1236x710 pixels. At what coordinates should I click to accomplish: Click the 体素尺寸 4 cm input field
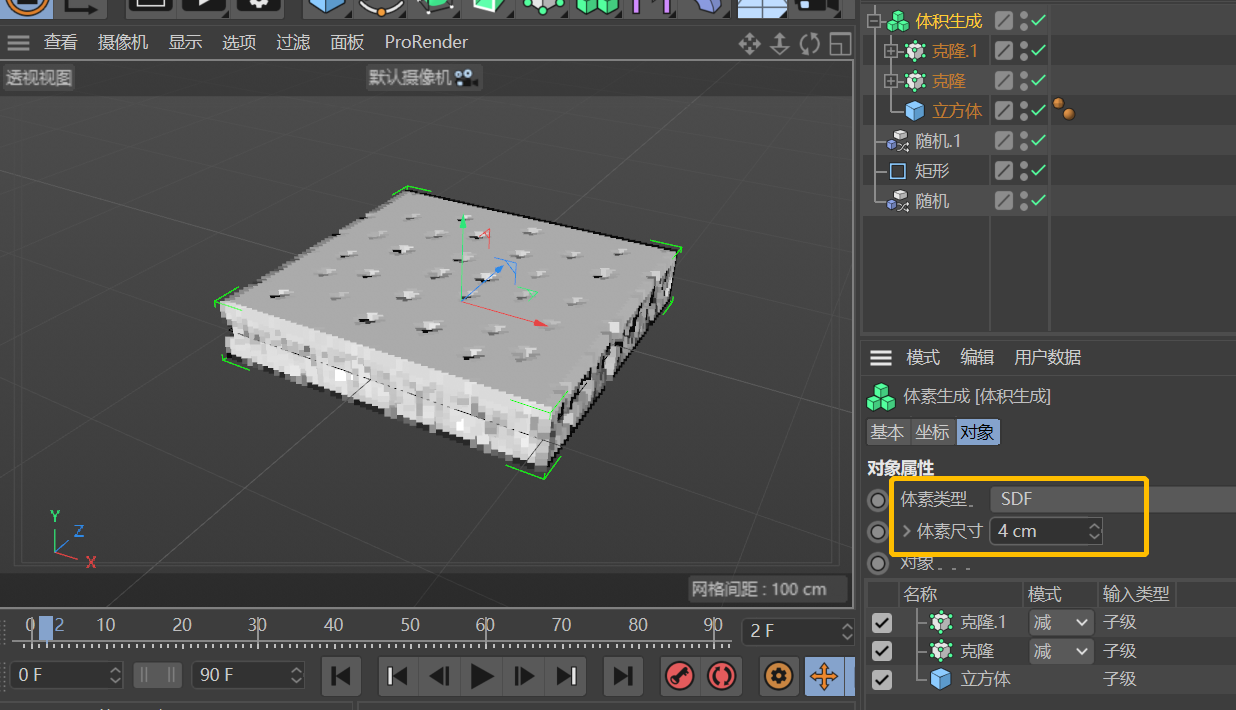click(x=1046, y=531)
